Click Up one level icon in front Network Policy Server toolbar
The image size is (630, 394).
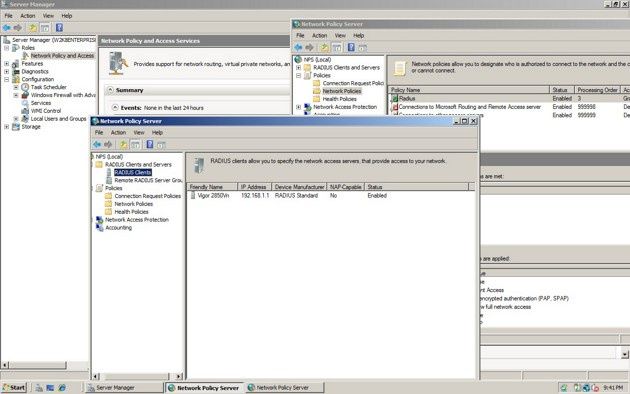click(123, 145)
